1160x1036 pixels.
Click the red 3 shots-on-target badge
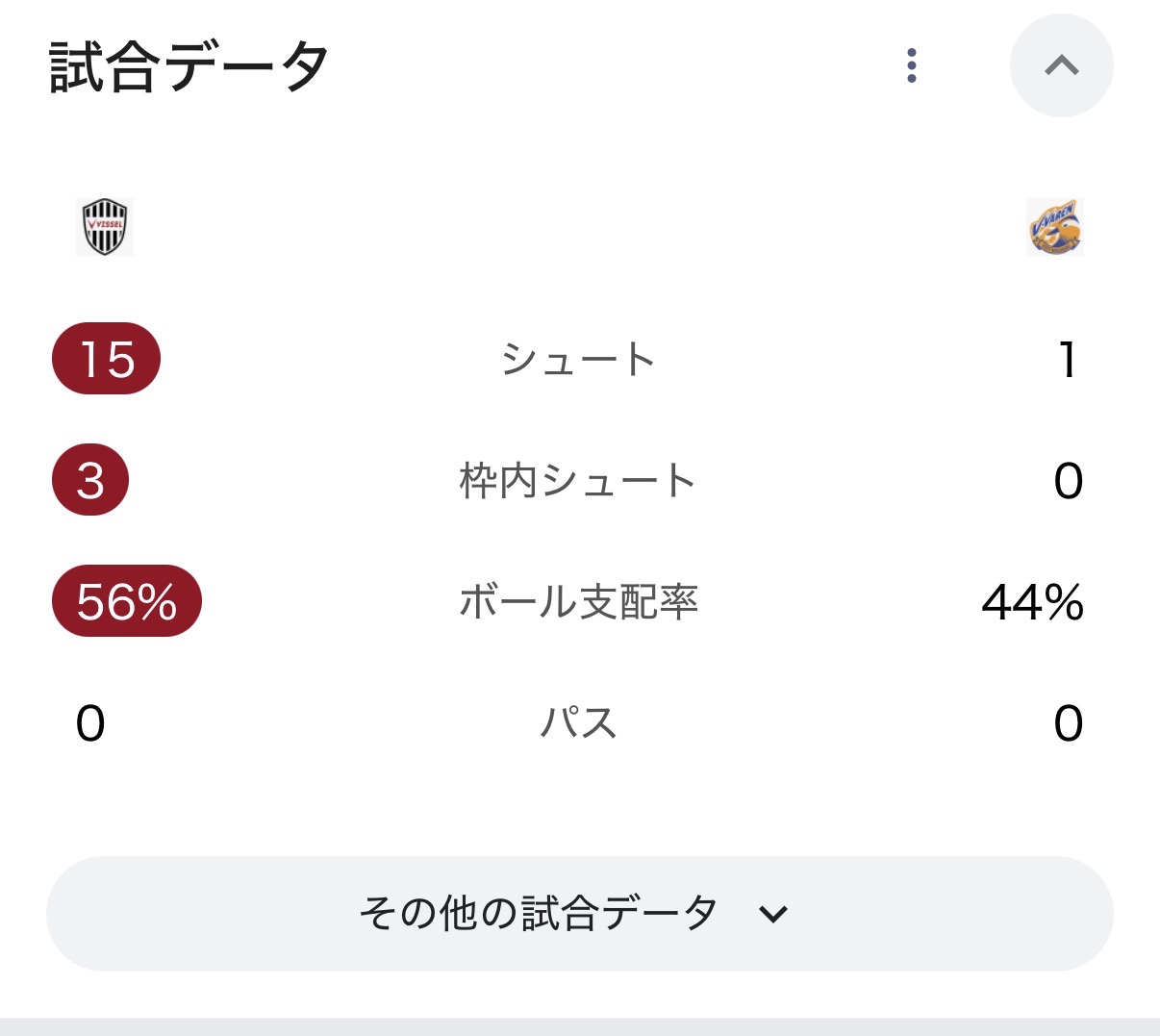pos(90,480)
